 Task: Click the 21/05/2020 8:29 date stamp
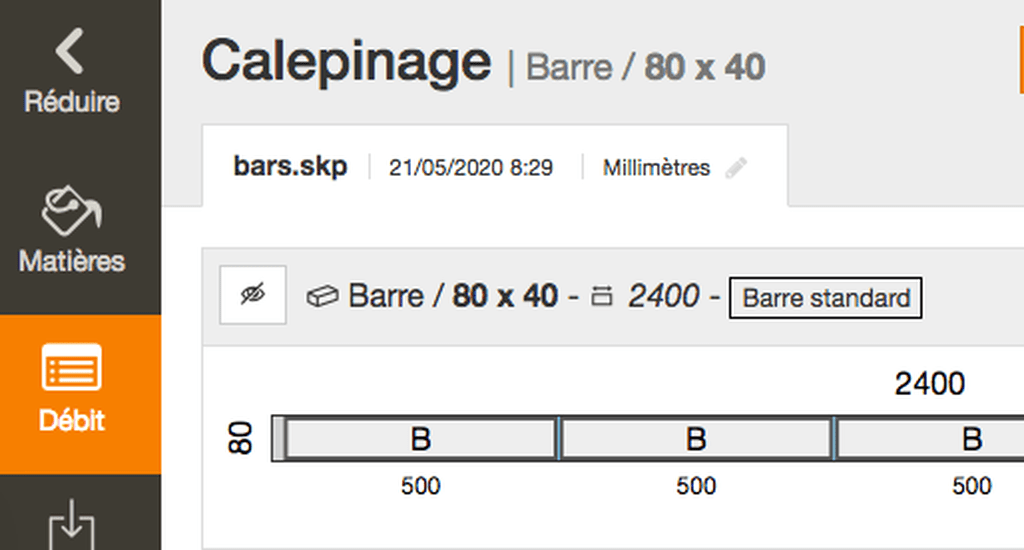(x=471, y=168)
